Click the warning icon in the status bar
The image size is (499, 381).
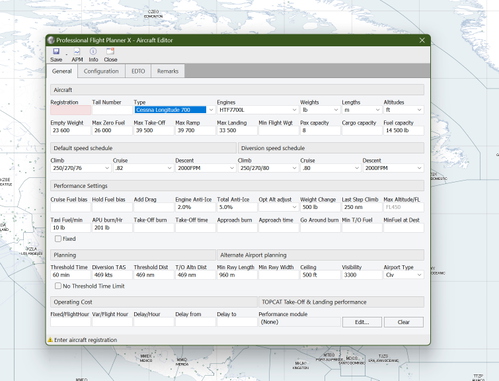(x=50, y=340)
